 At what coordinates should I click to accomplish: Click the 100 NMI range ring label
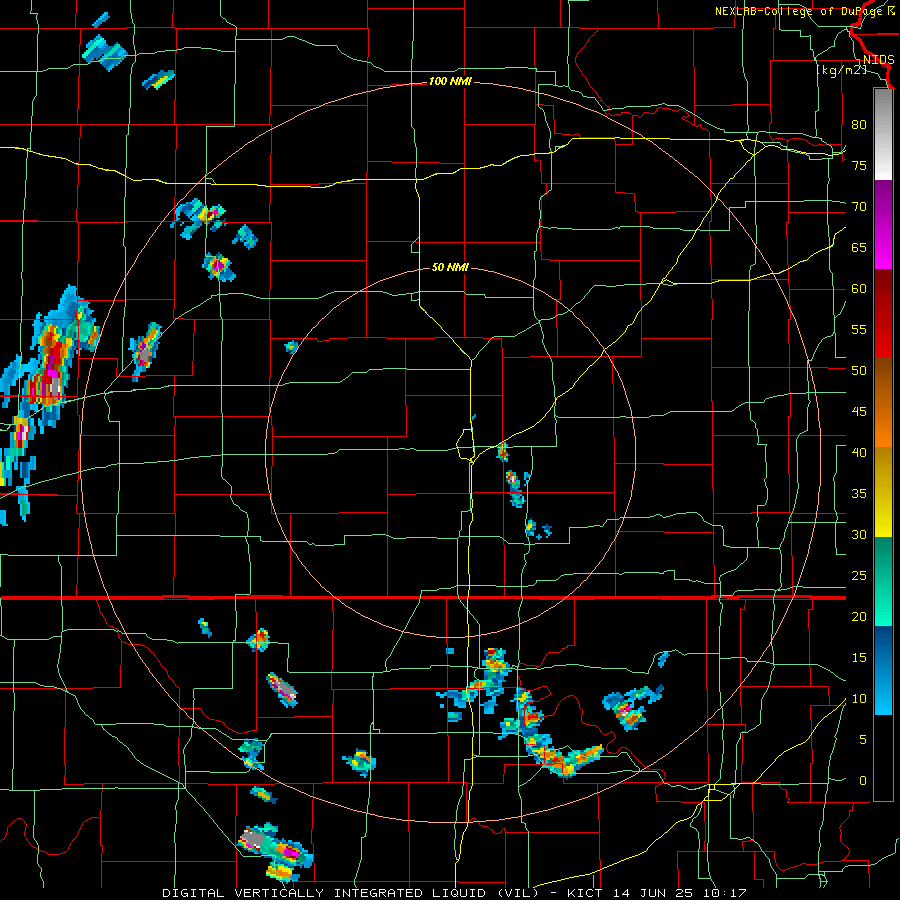point(450,82)
